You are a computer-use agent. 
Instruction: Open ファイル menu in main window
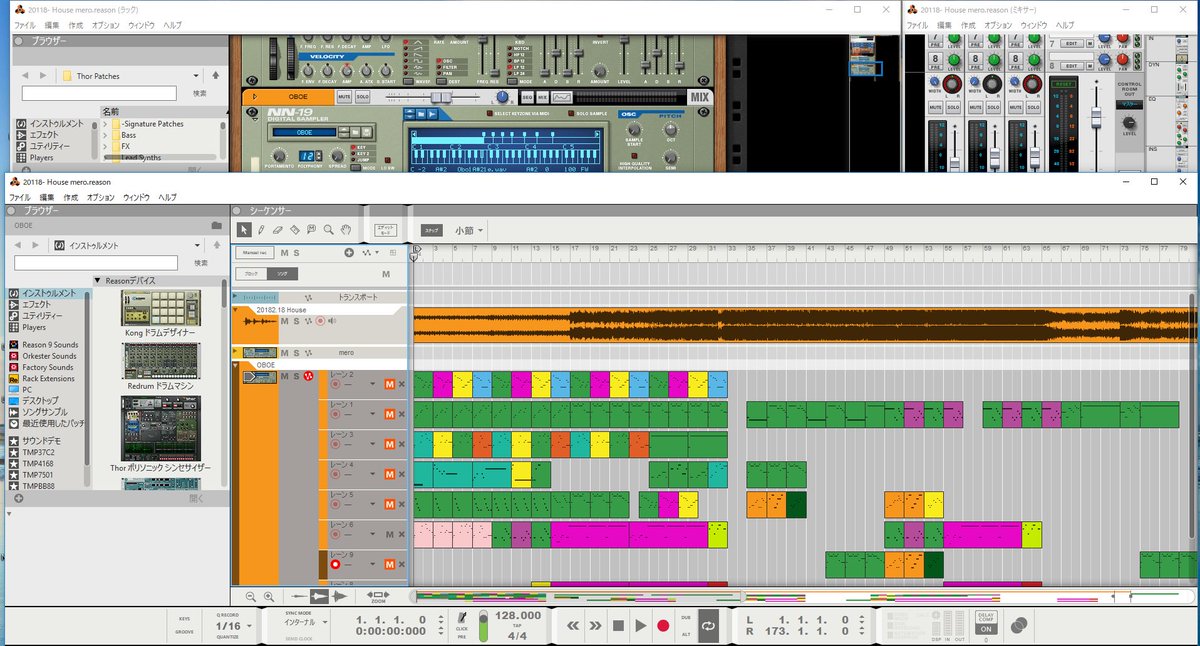pos(20,197)
